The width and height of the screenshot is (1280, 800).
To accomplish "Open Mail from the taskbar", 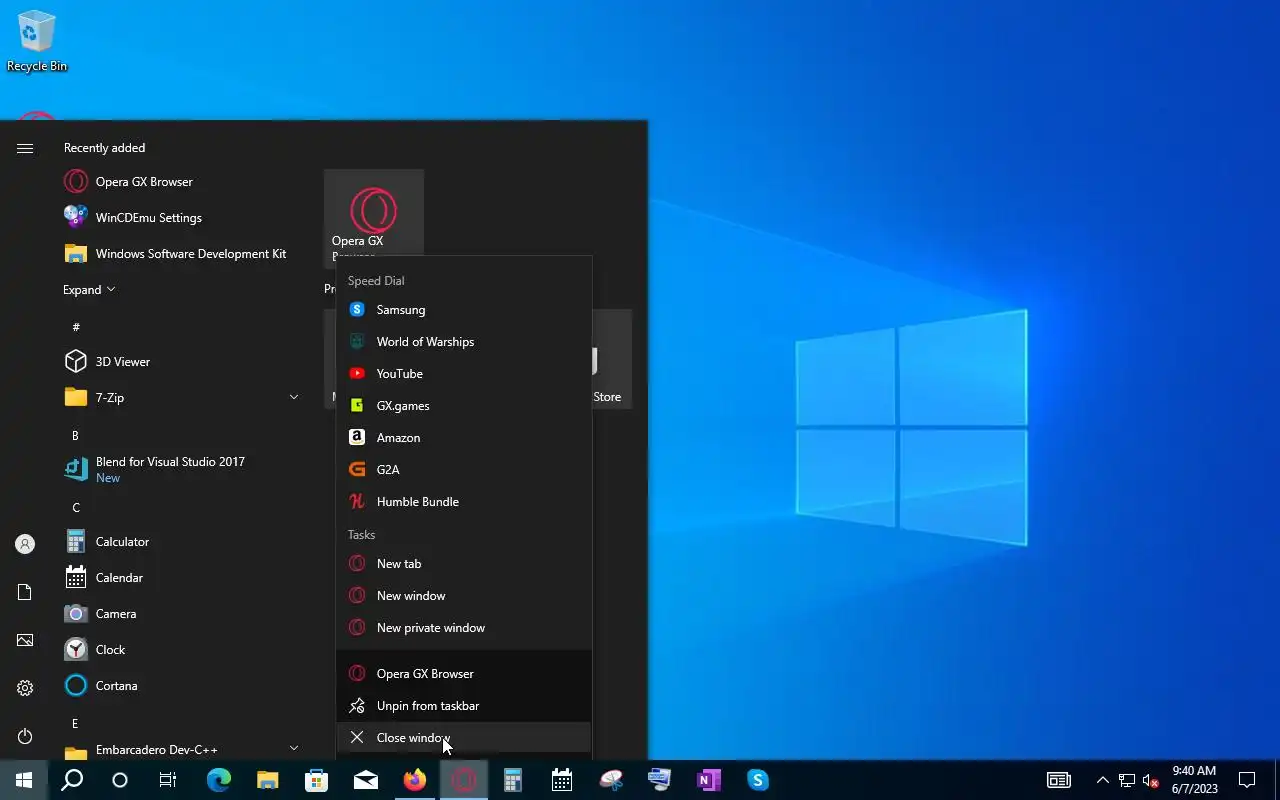I will (x=365, y=780).
